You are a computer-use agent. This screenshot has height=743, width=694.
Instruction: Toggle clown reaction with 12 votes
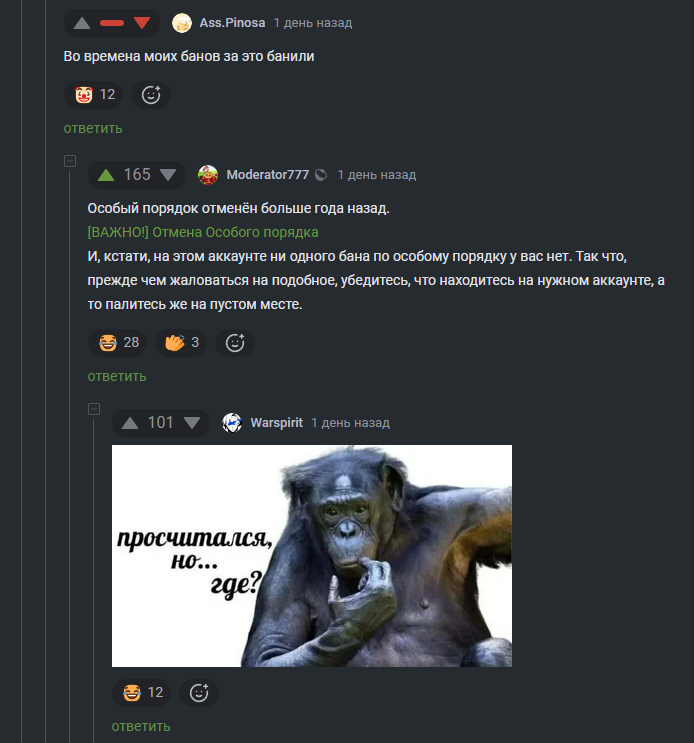94,95
